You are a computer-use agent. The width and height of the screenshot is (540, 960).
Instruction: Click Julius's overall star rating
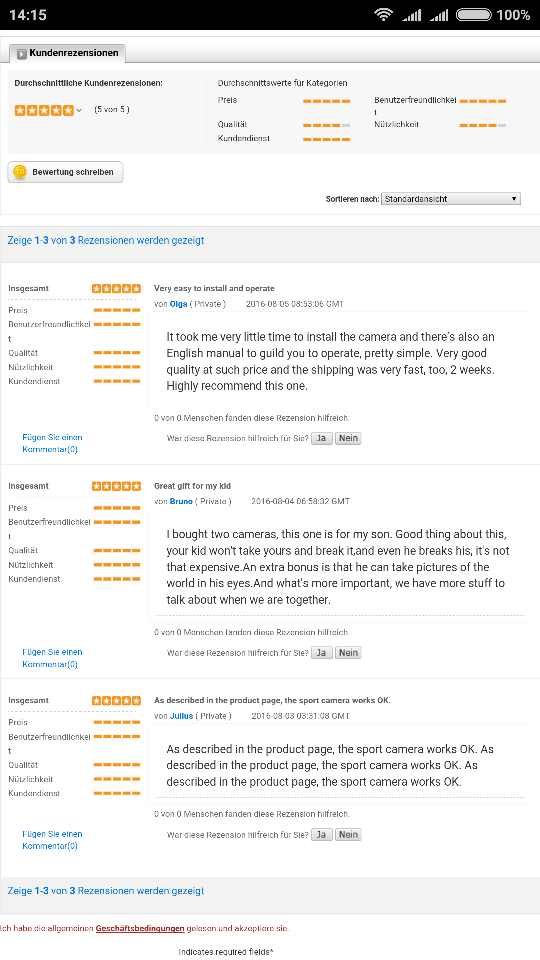point(116,700)
